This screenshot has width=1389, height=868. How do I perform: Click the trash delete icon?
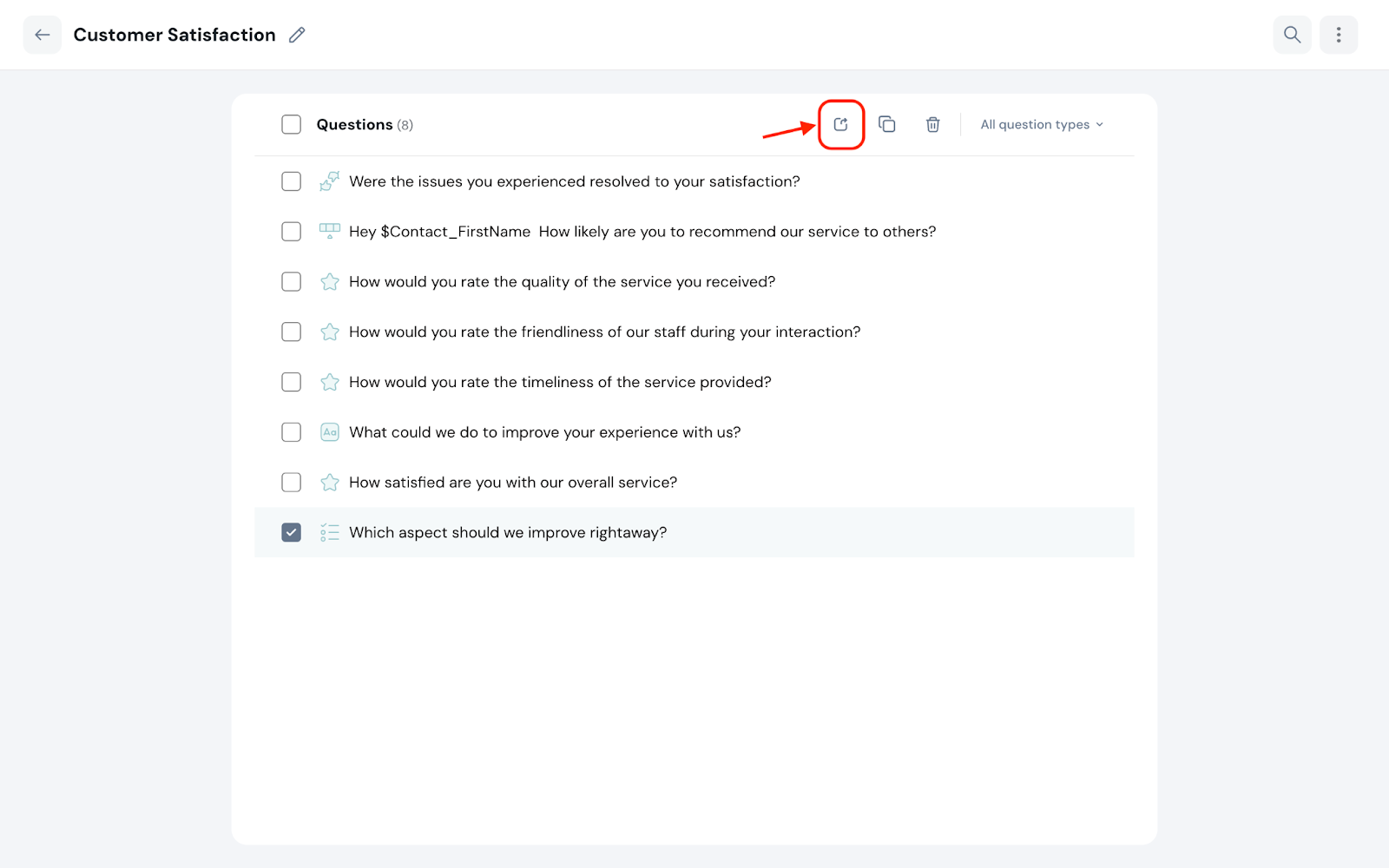click(x=932, y=125)
